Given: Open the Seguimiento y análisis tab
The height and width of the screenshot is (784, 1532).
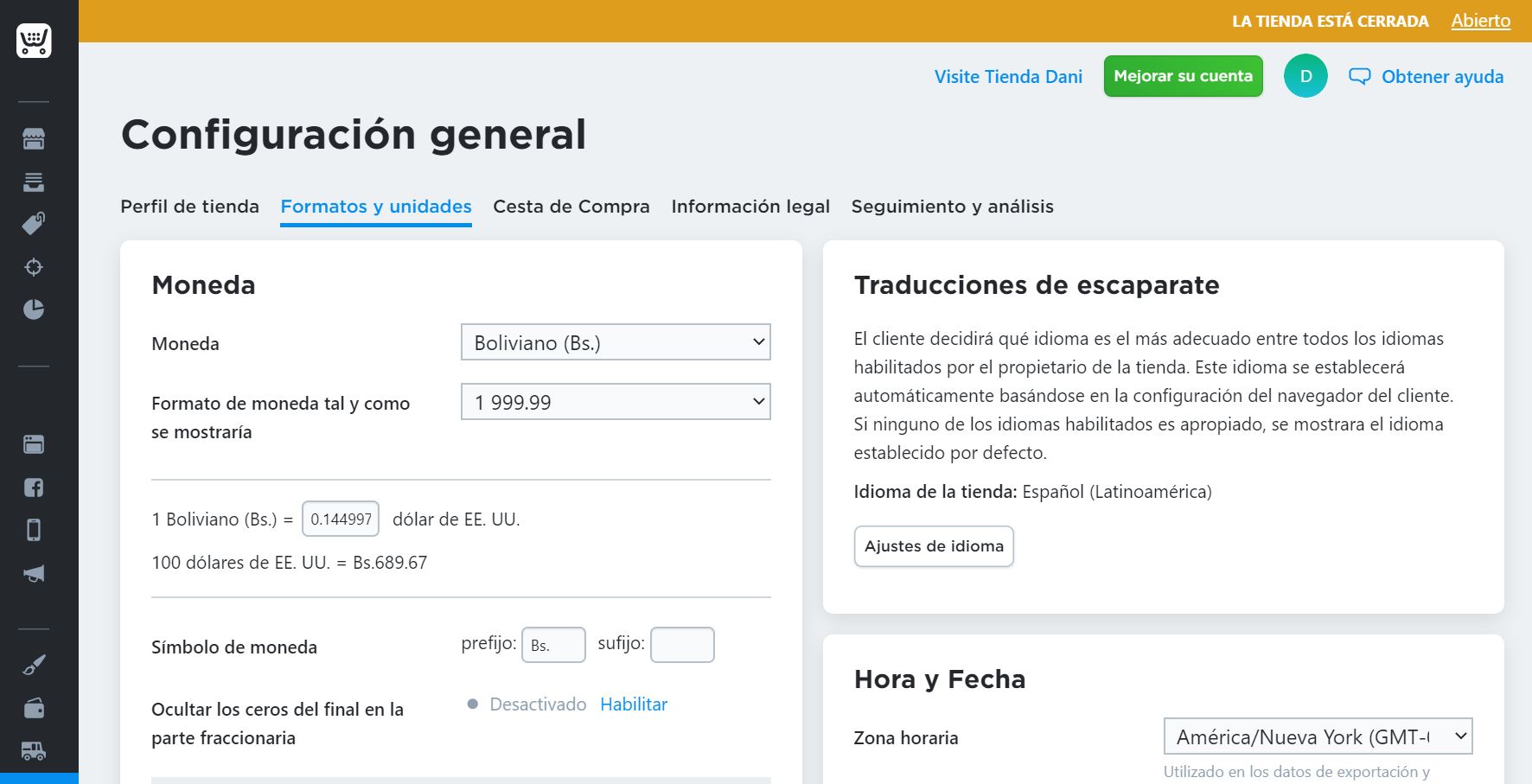Looking at the screenshot, I should click(x=953, y=207).
